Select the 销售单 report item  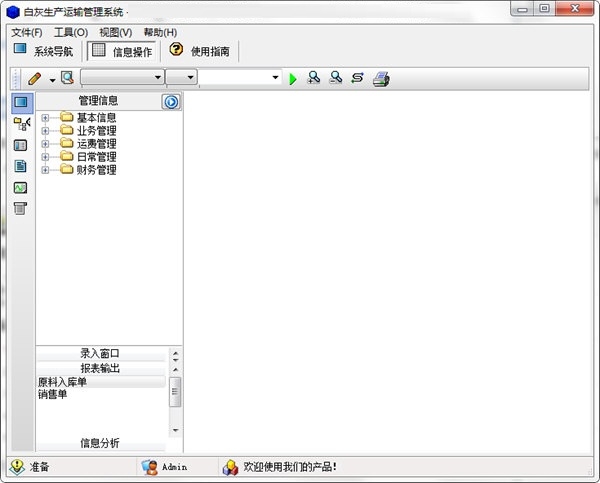click(52, 394)
